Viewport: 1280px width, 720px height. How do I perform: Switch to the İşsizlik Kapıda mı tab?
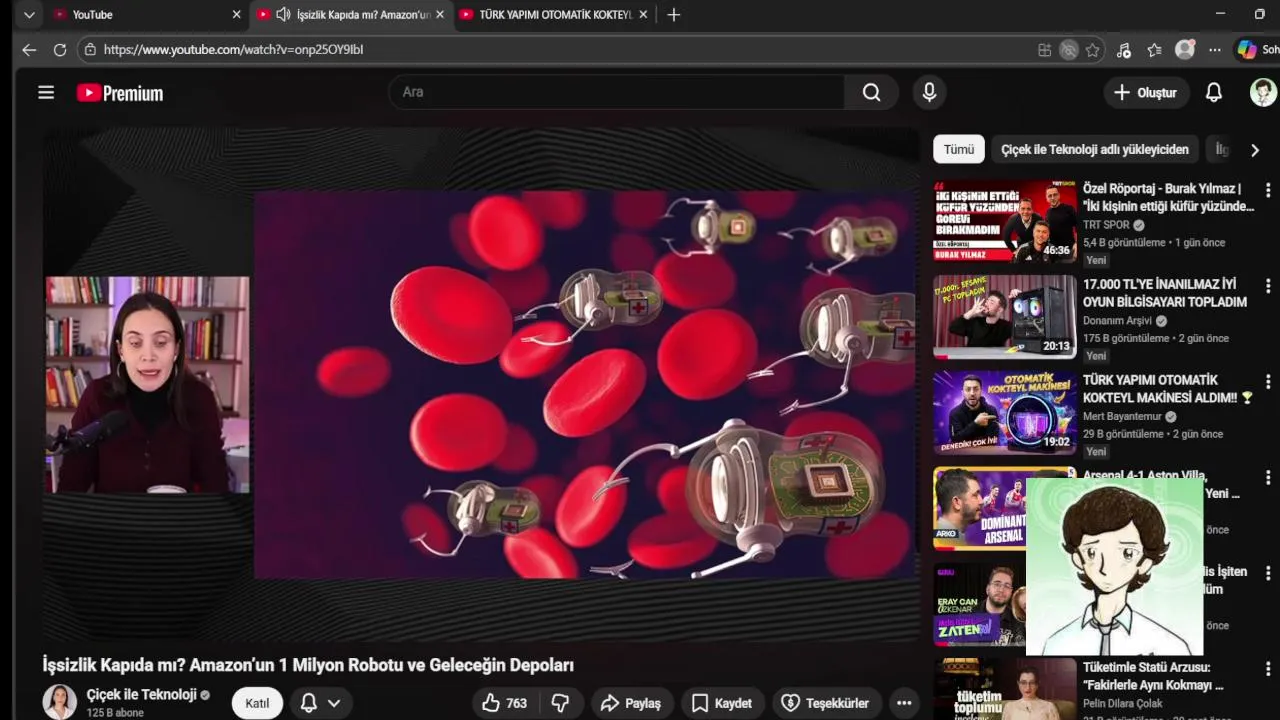point(350,14)
